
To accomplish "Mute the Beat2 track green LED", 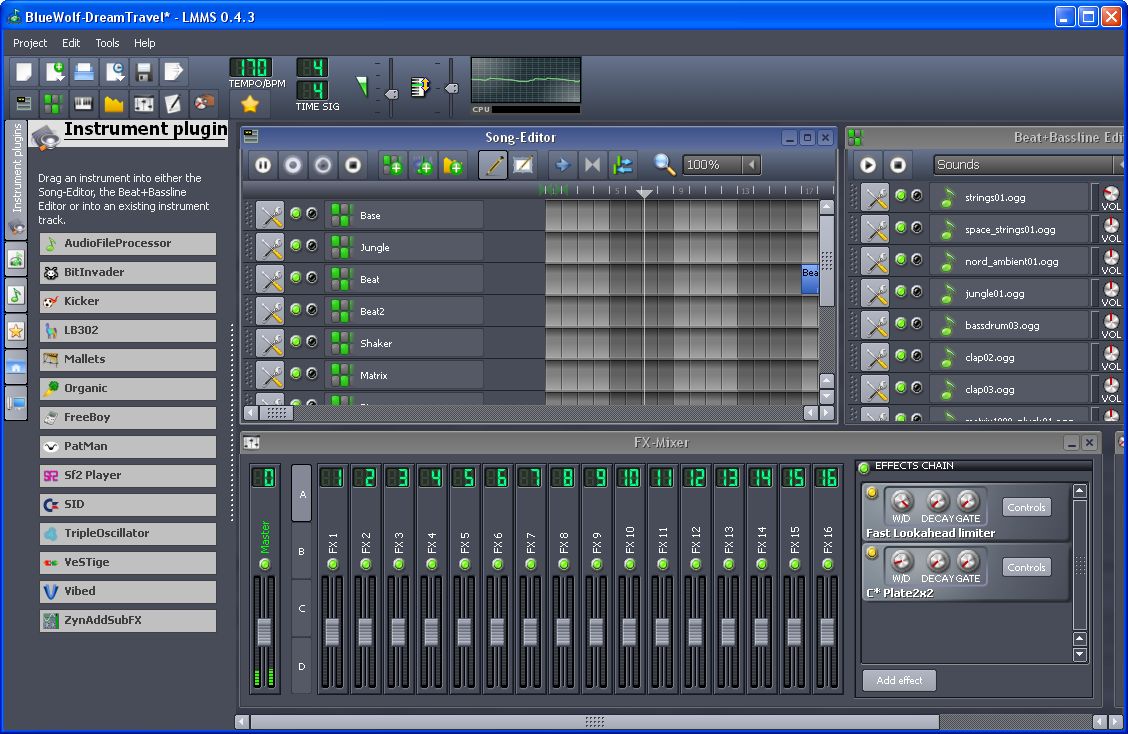I will click(x=296, y=309).
